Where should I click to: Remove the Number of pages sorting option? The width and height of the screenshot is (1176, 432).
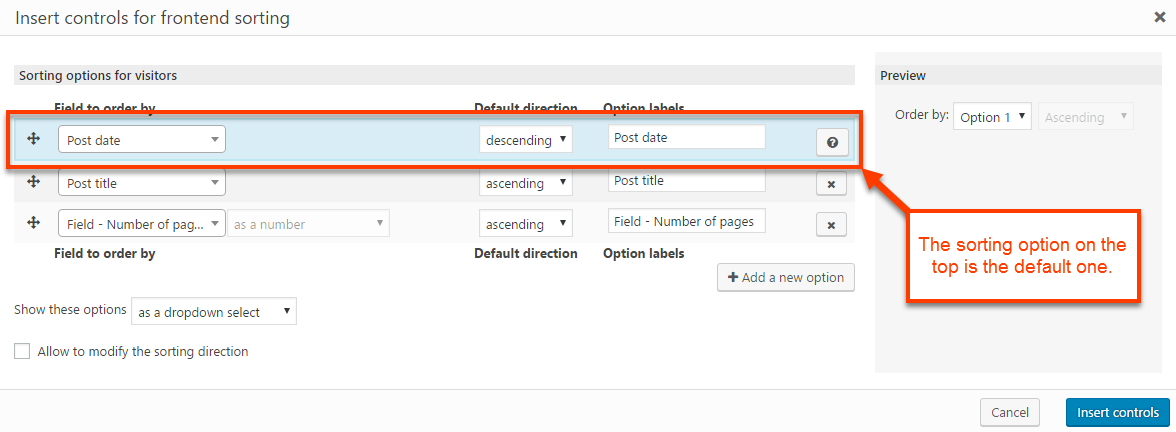[831, 225]
